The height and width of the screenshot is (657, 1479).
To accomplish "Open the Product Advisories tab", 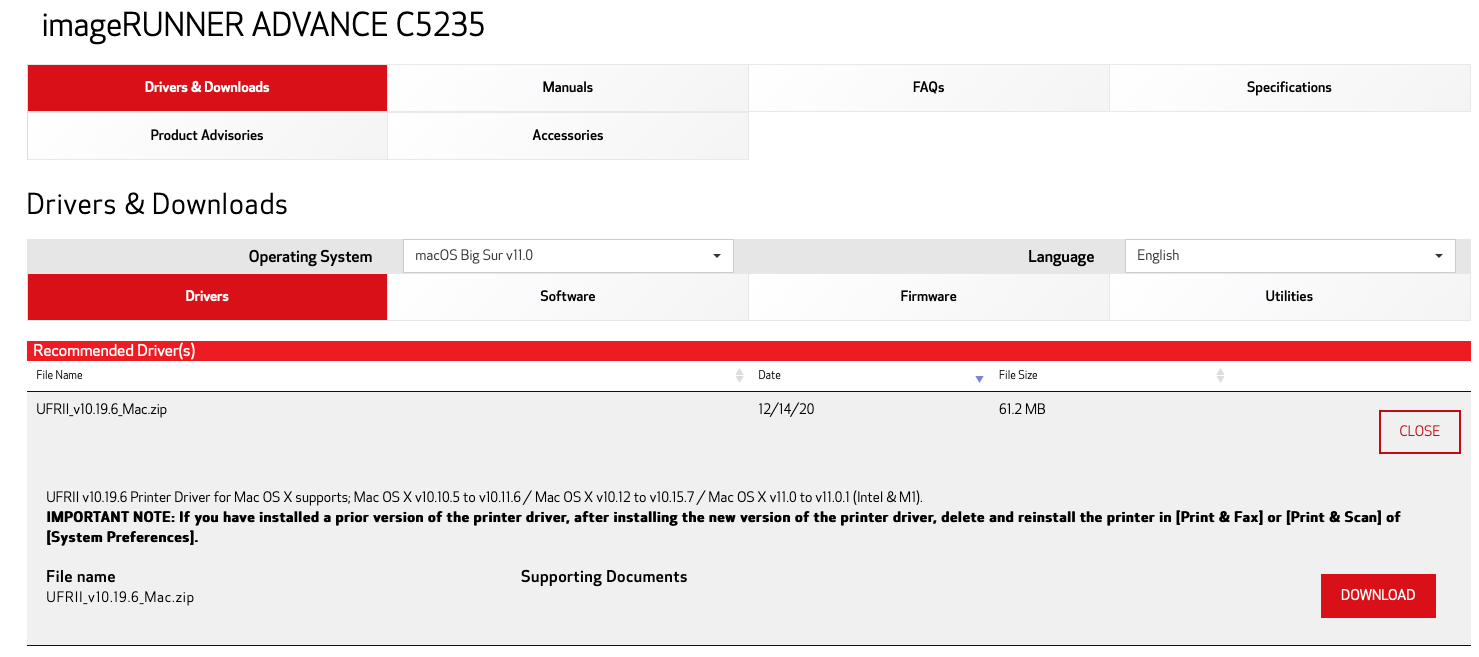I will click(207, 135).
